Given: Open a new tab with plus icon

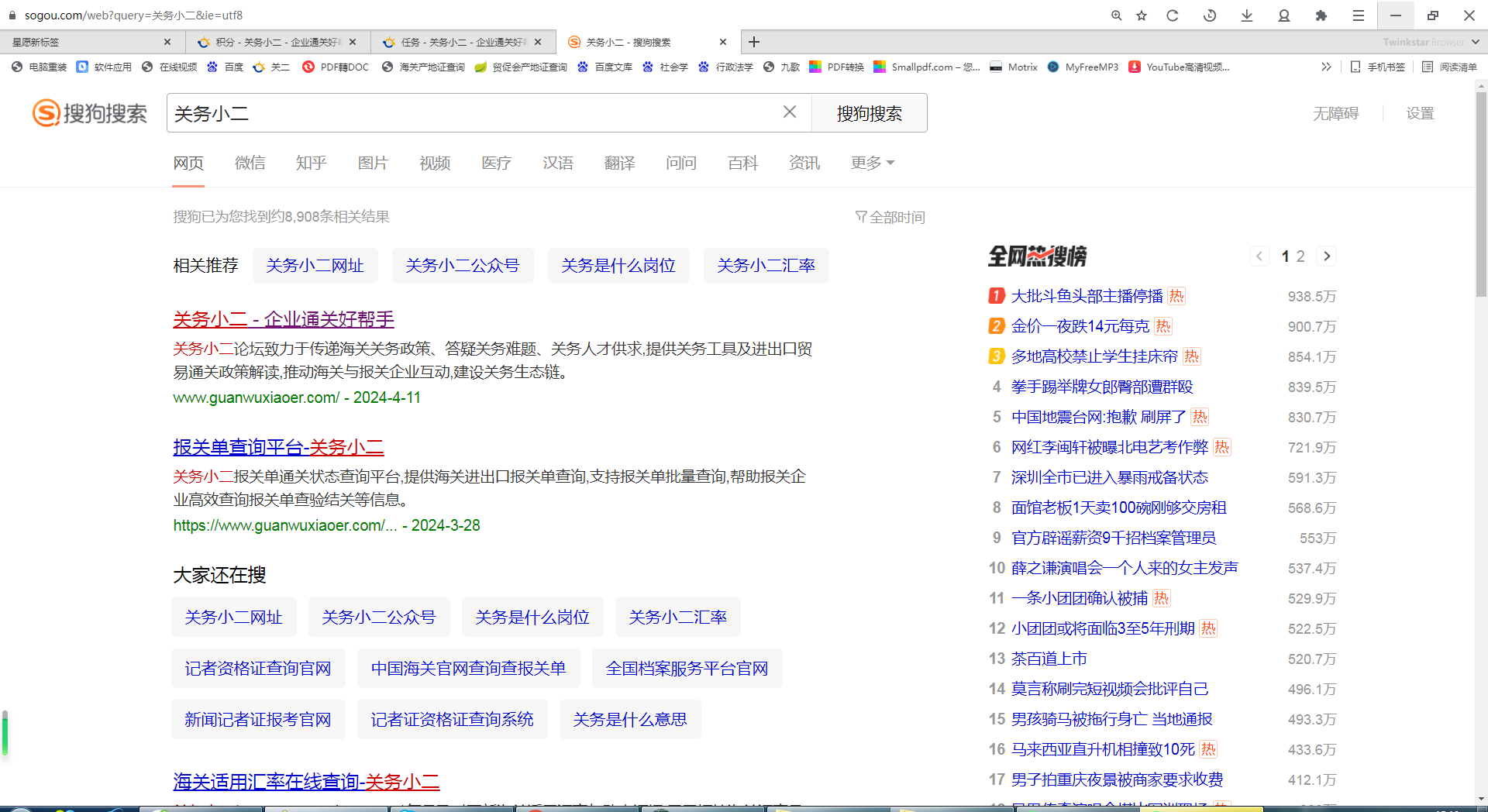Looking at the screenshot, I should tap(754, 42).
